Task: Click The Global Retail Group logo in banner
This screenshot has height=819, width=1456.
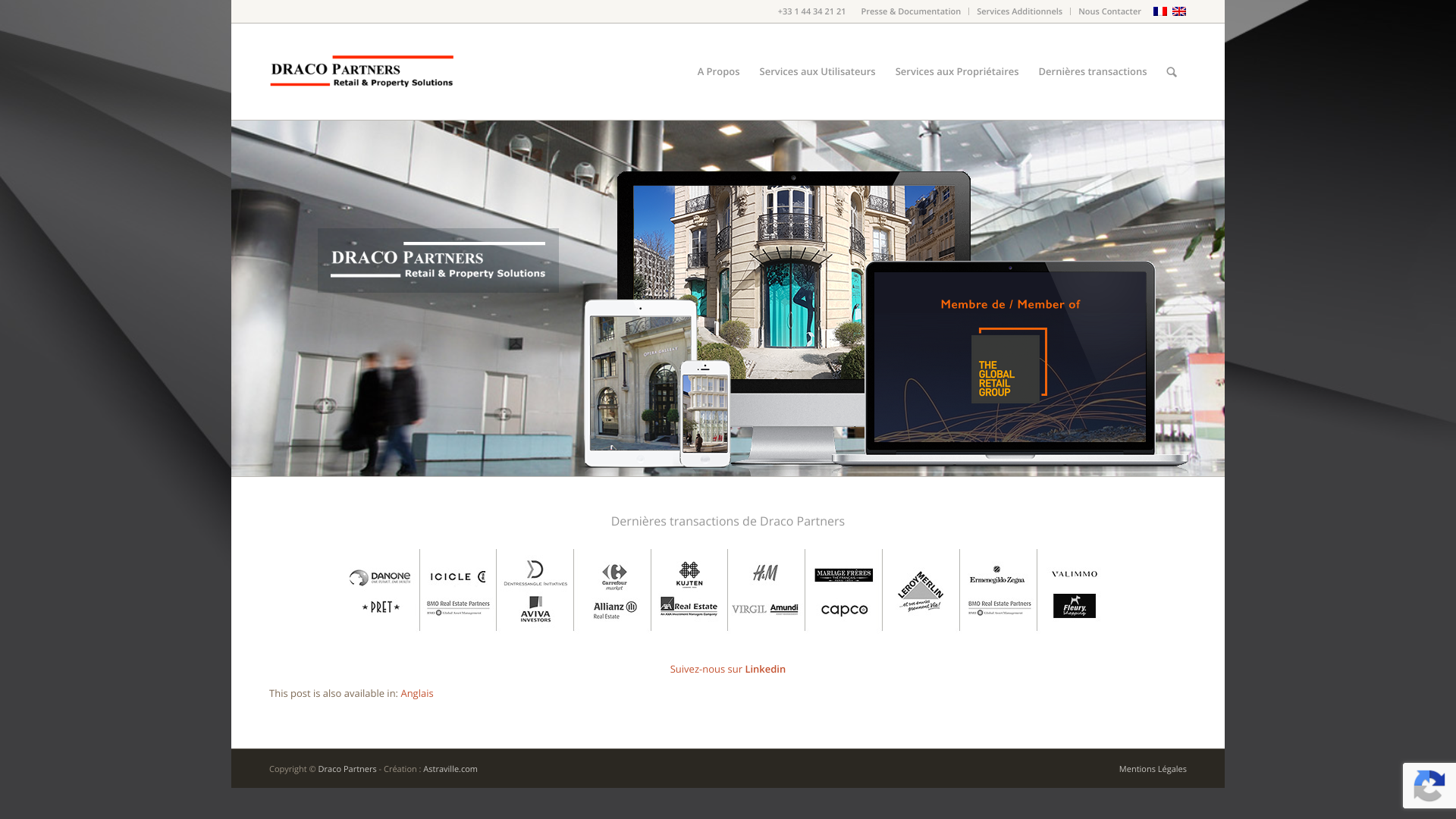Action: [x=1009, y=366]
